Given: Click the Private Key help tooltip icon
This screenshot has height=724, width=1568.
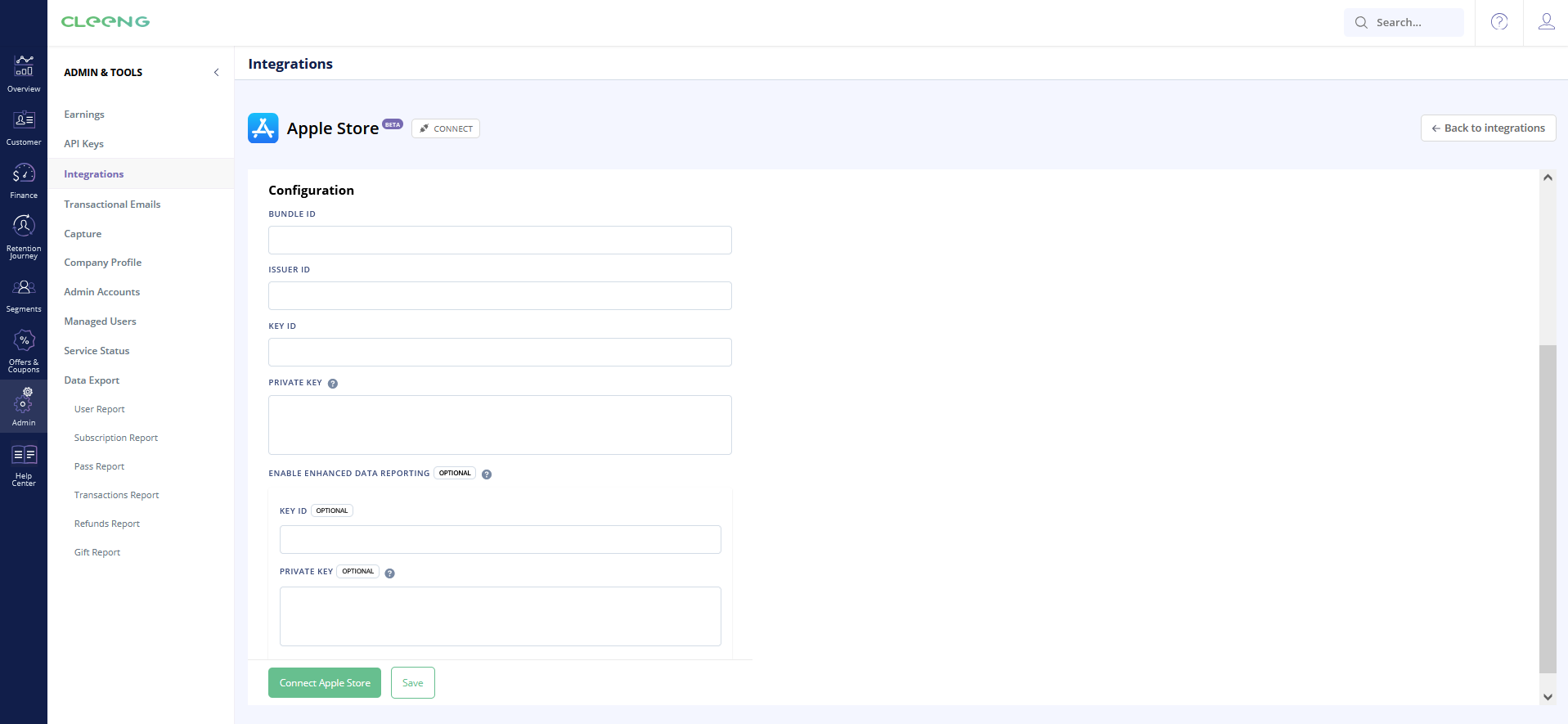Looking at the screenshot, I should point(333,384).
